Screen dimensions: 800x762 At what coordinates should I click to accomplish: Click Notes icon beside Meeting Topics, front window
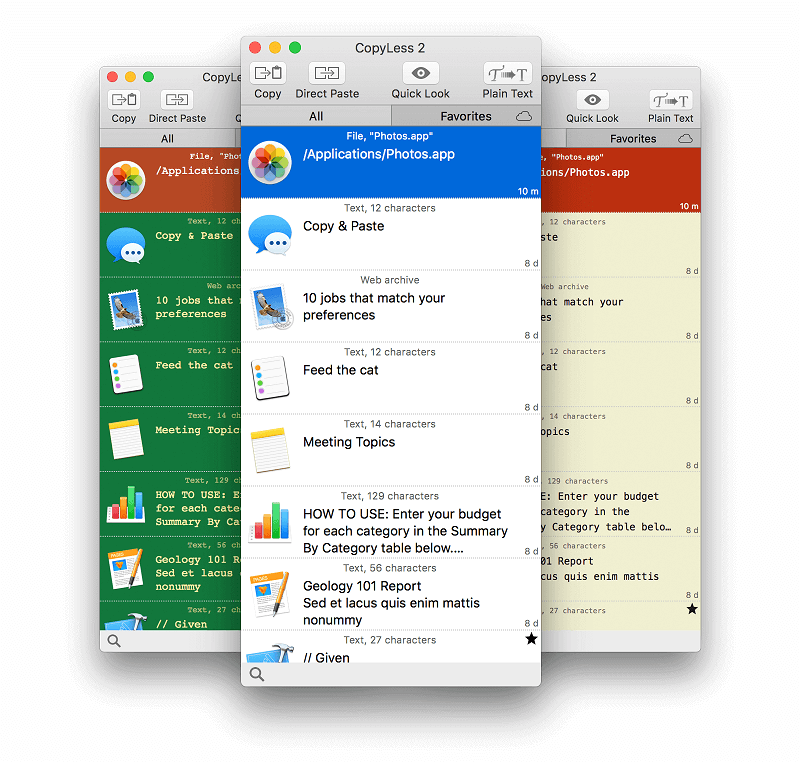pos(270,450)
